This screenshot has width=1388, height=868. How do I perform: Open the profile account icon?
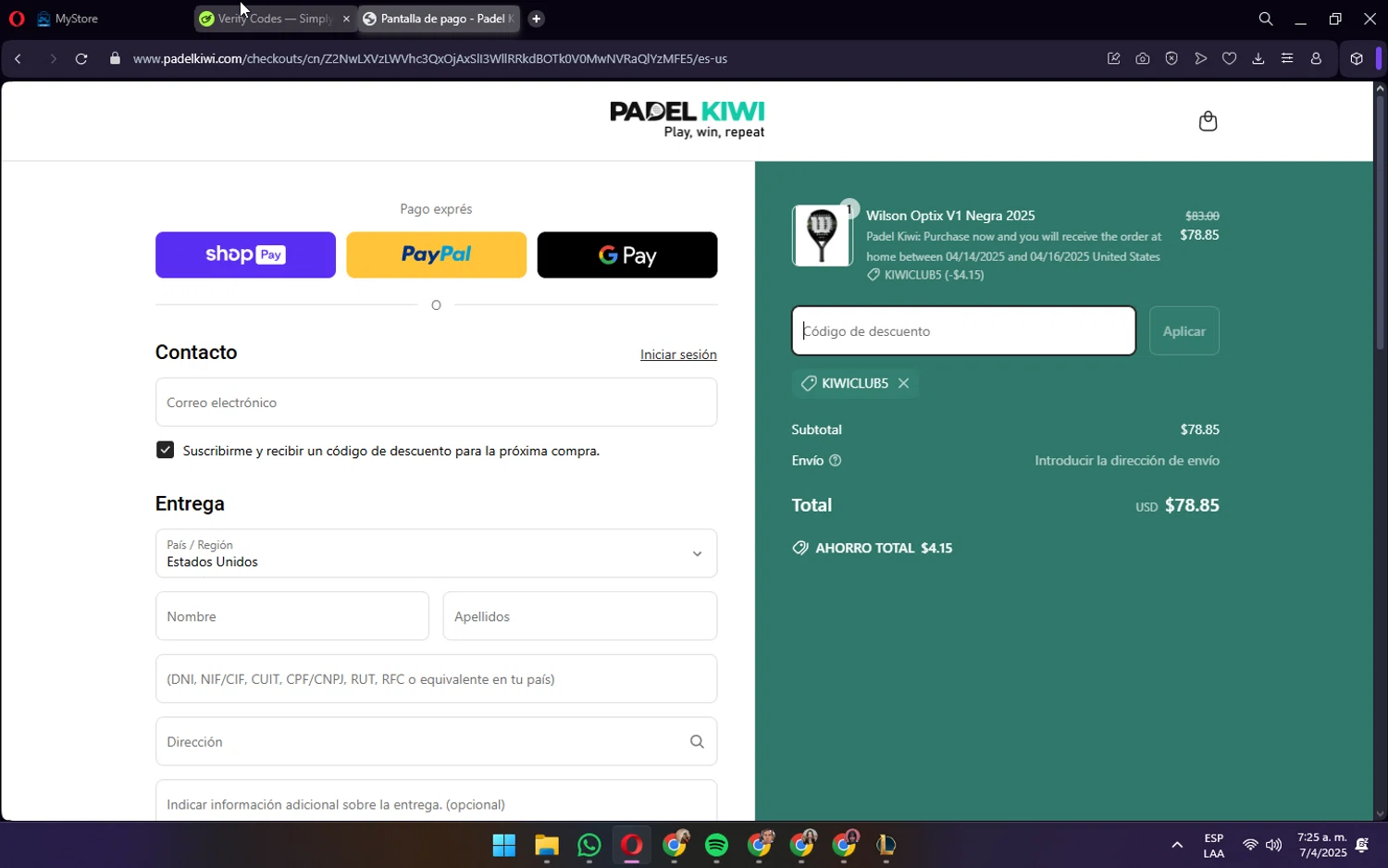[x=1316, y=58]
